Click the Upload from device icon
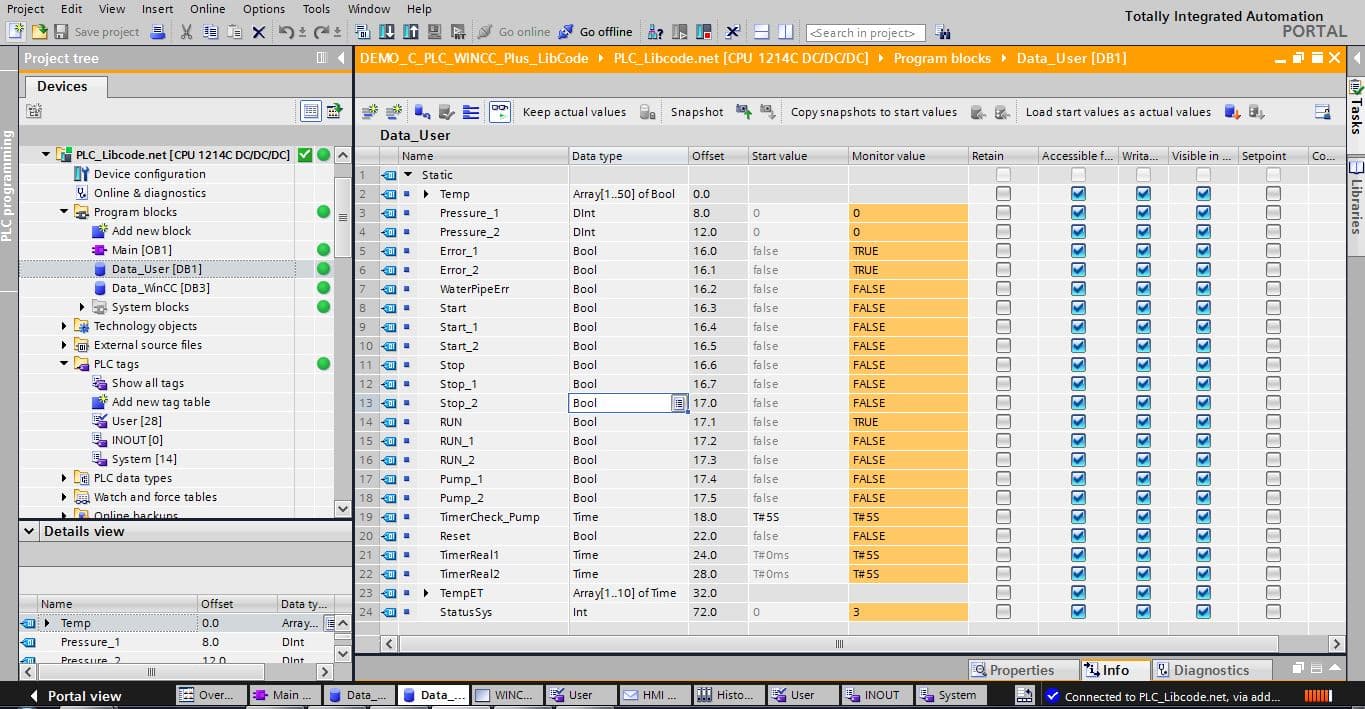Screen dimensions: 1365x709 (x=410, y=32)
